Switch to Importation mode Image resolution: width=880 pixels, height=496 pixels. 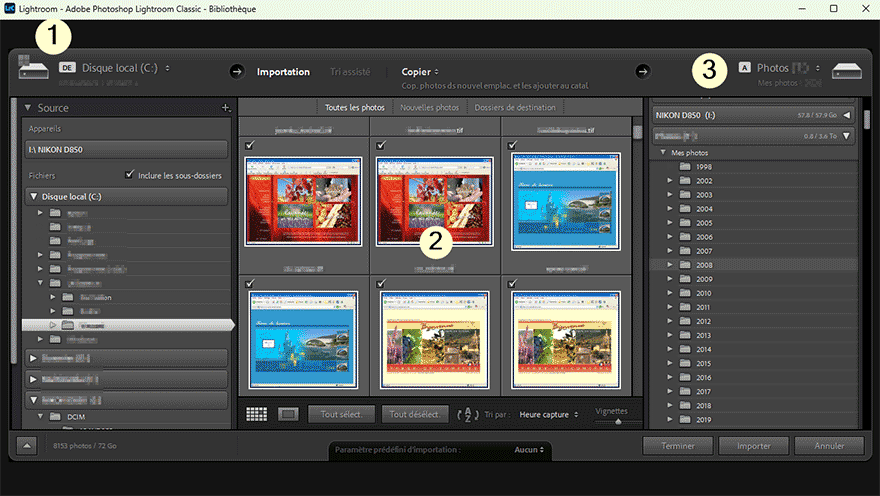coord(283,72)
